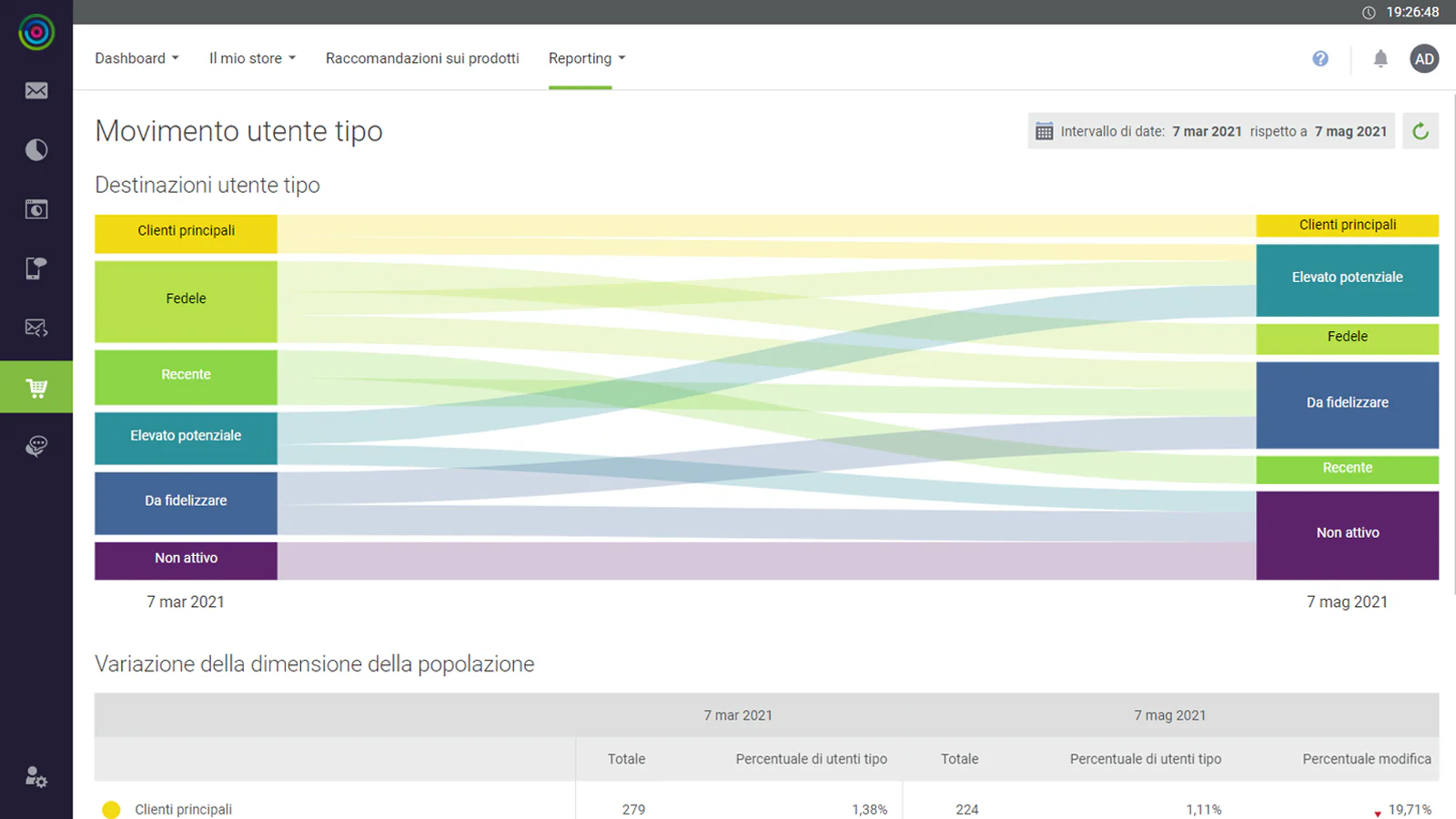Select the right Clienti principali node

tap(1348, 226)
